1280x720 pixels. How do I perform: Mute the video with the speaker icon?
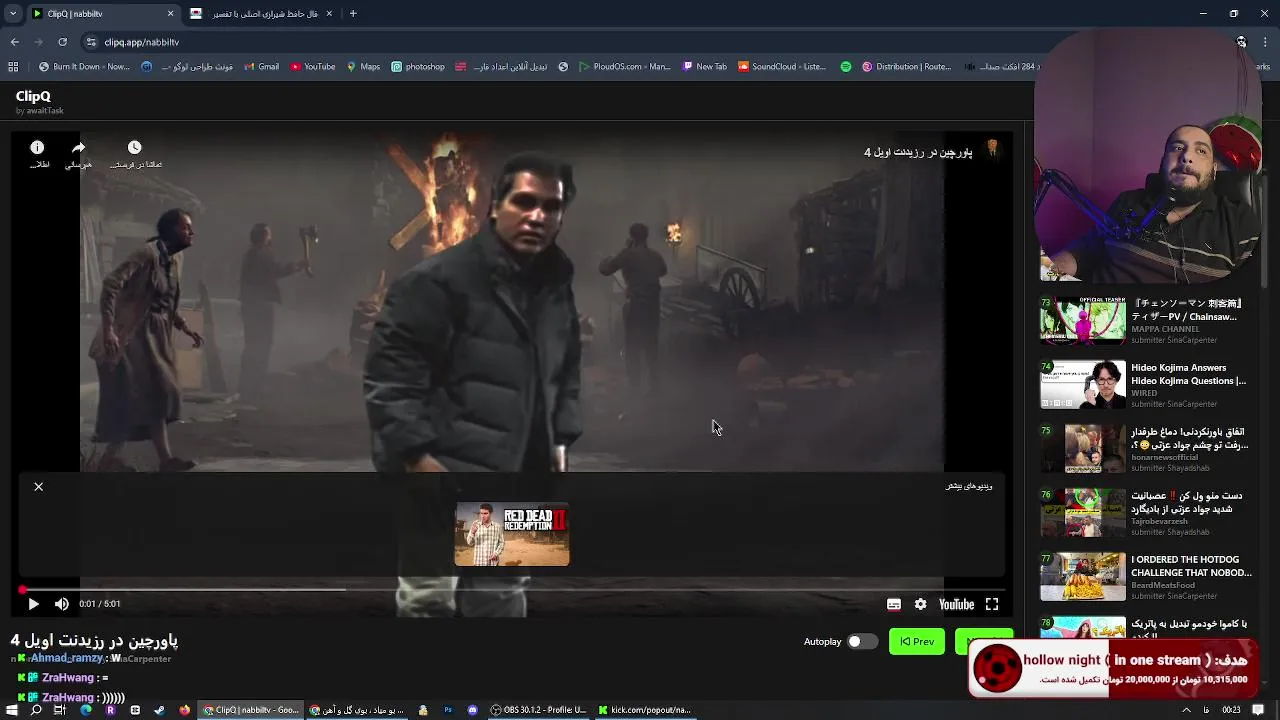point(62,604)
